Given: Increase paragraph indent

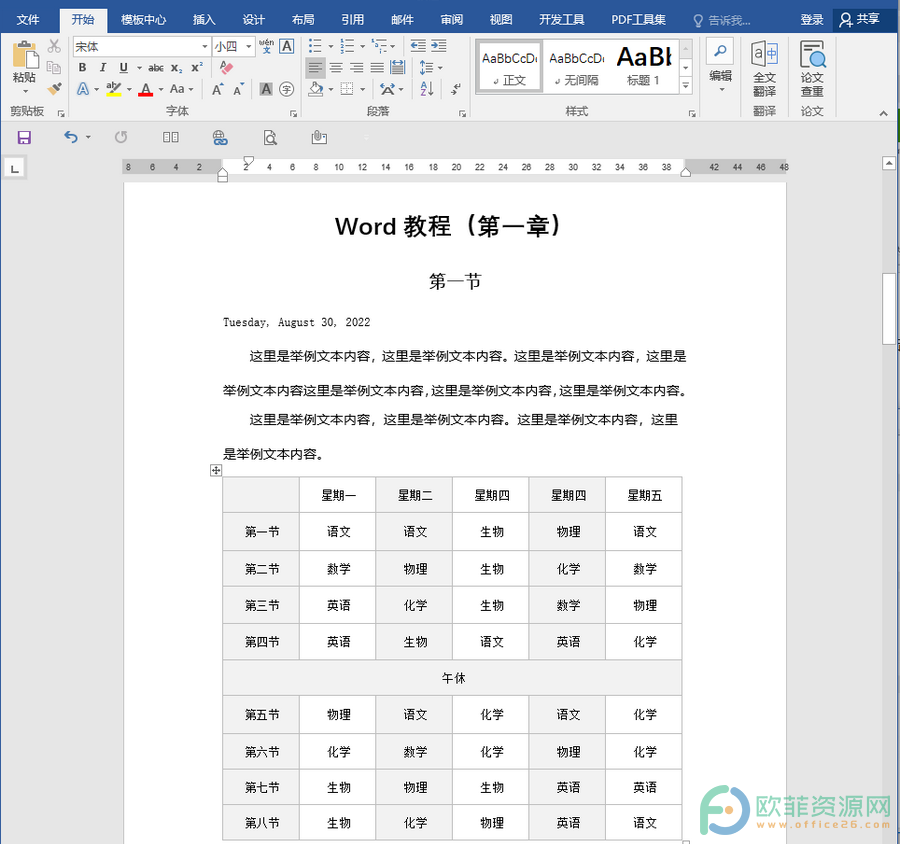Looking at the screenshot, I should [439, 46].
